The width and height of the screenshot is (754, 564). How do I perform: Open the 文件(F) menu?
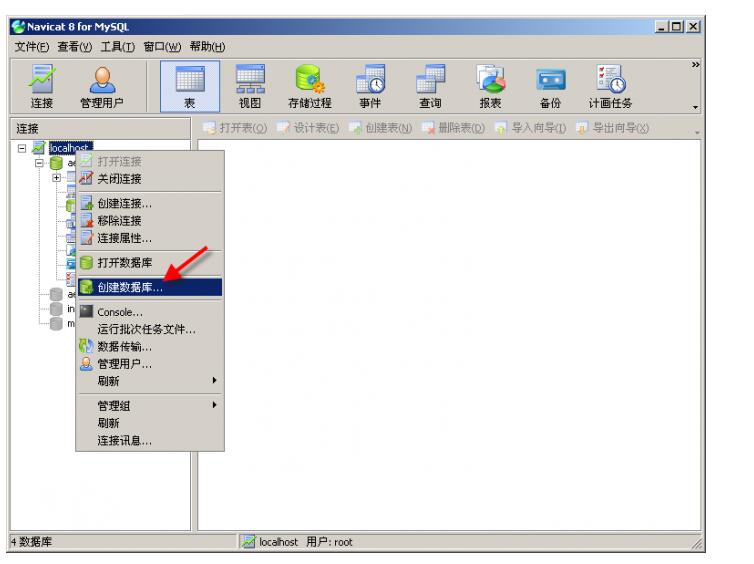tap(32, 47)
